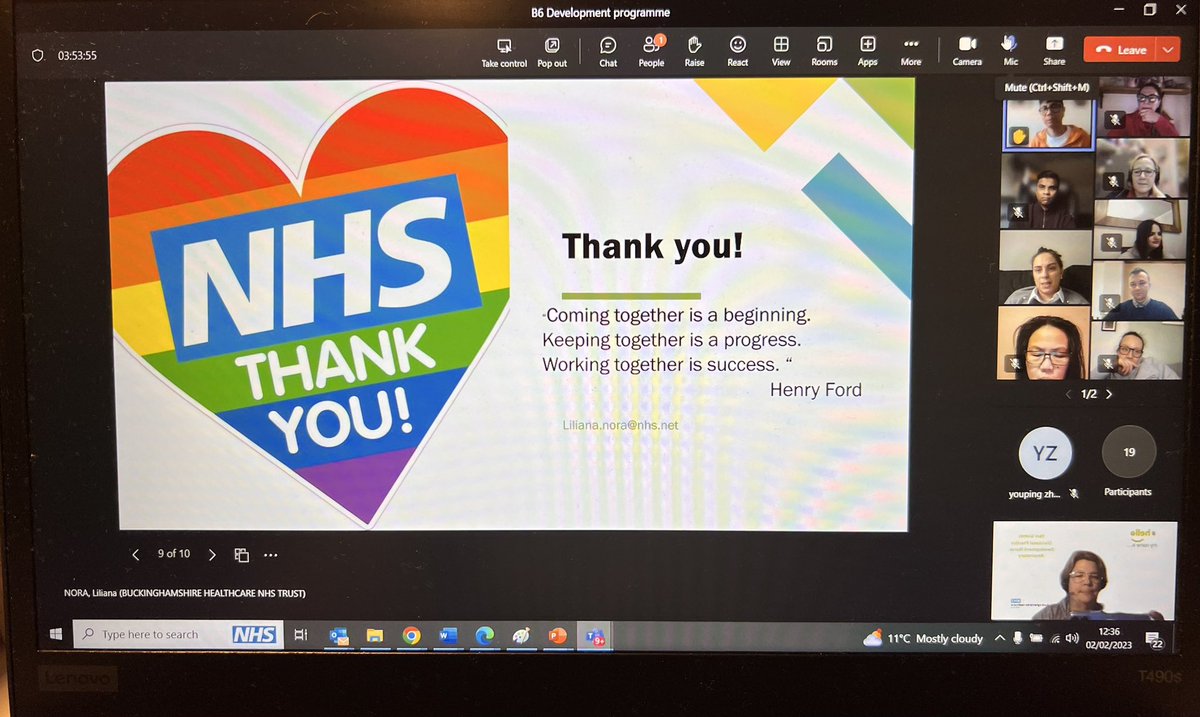Image resolution: width=1200 pixels, height=717 pixels.
Task: Open the Share content tray
Action: (1054, 52)
